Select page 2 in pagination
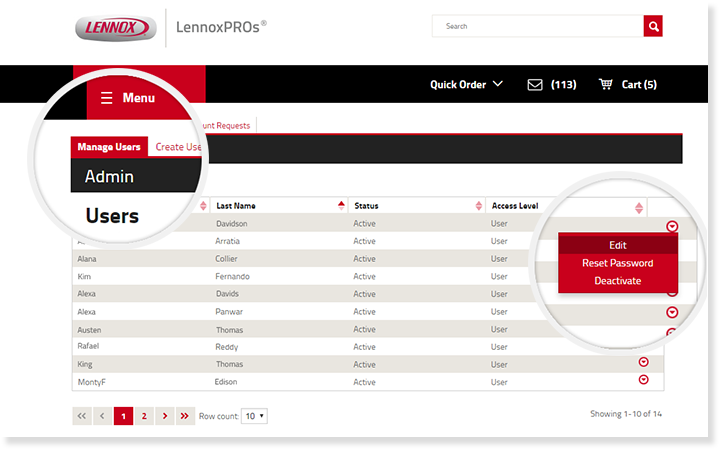The width and height of the screenshot is (719, 449). (x=144, y=416)
